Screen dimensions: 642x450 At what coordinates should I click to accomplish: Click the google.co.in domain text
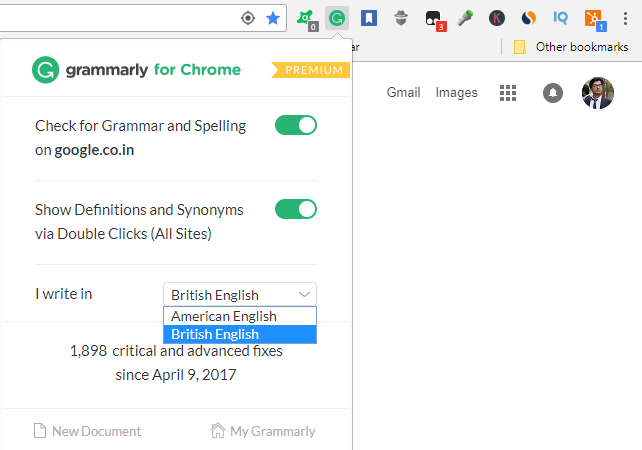pyautogui.click(x=94, y=150)
